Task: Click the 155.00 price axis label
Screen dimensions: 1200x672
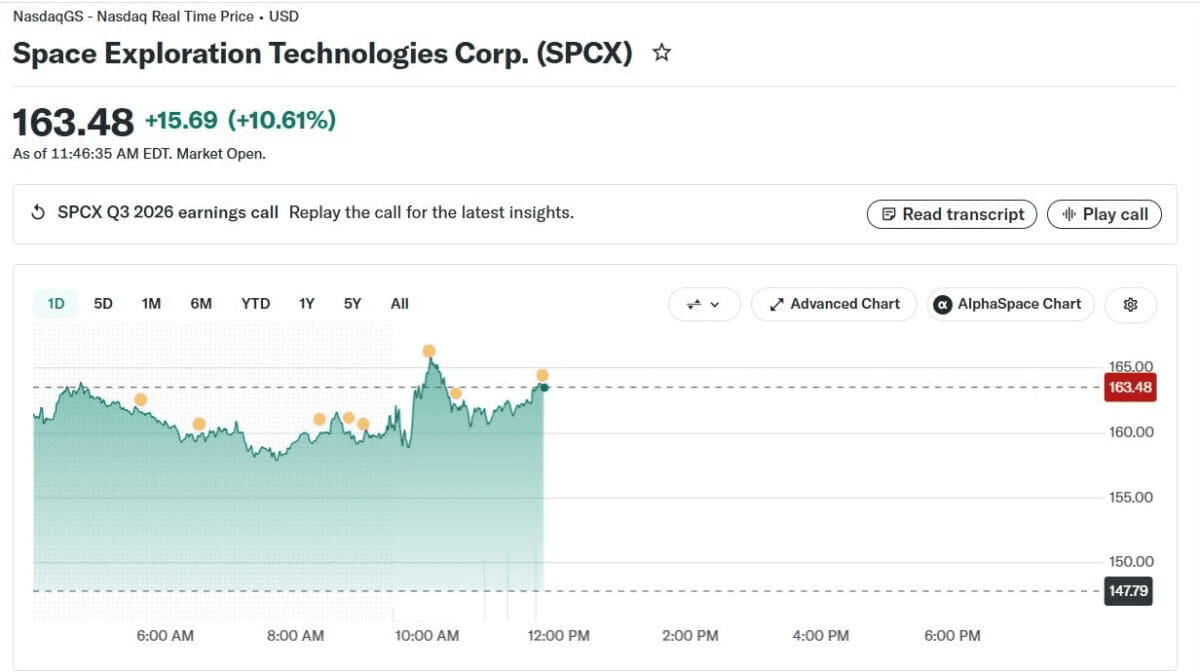Action: click(x=1131, y=497)
